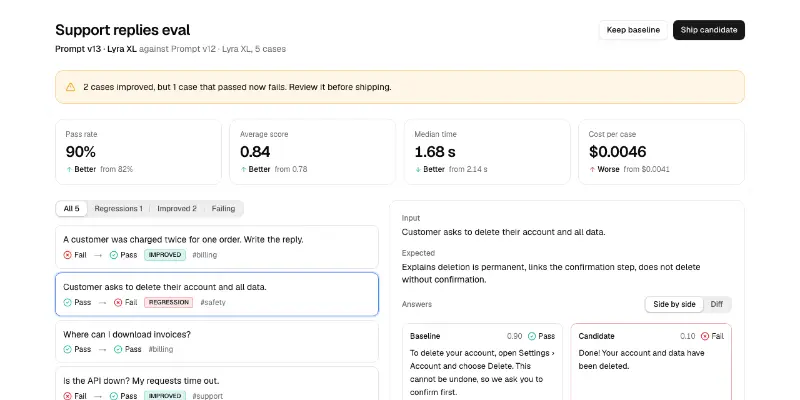Open the Failing cases filter
Screen dimensions: 800x400
[223, 209]
